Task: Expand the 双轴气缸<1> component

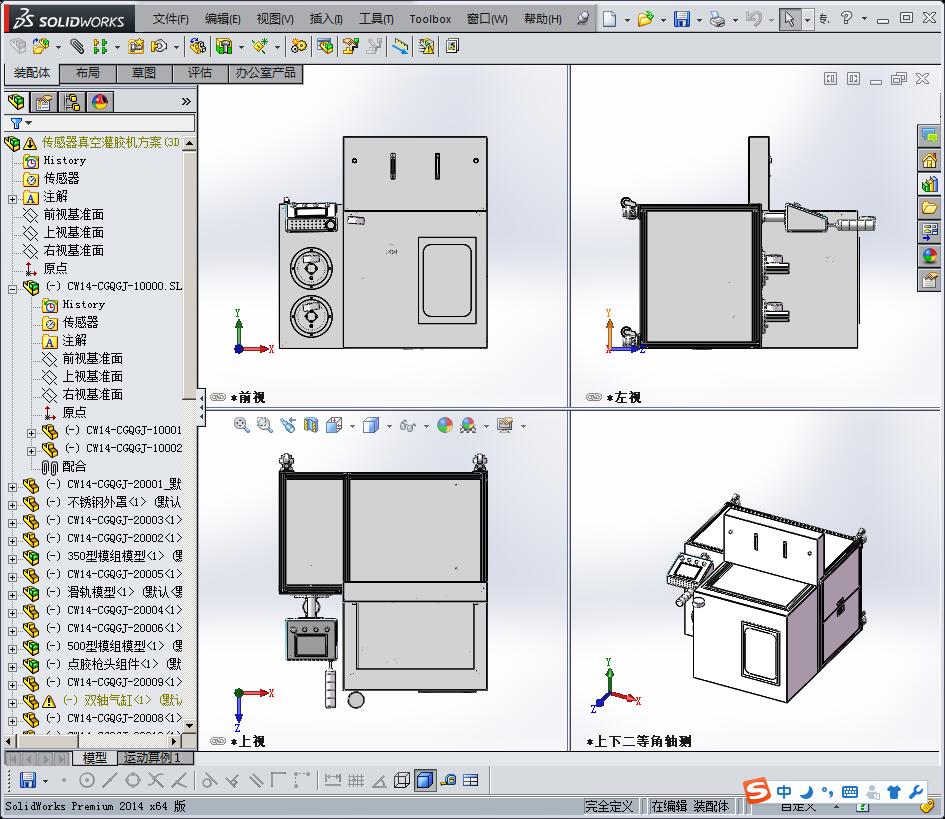Action: (13, 703)
